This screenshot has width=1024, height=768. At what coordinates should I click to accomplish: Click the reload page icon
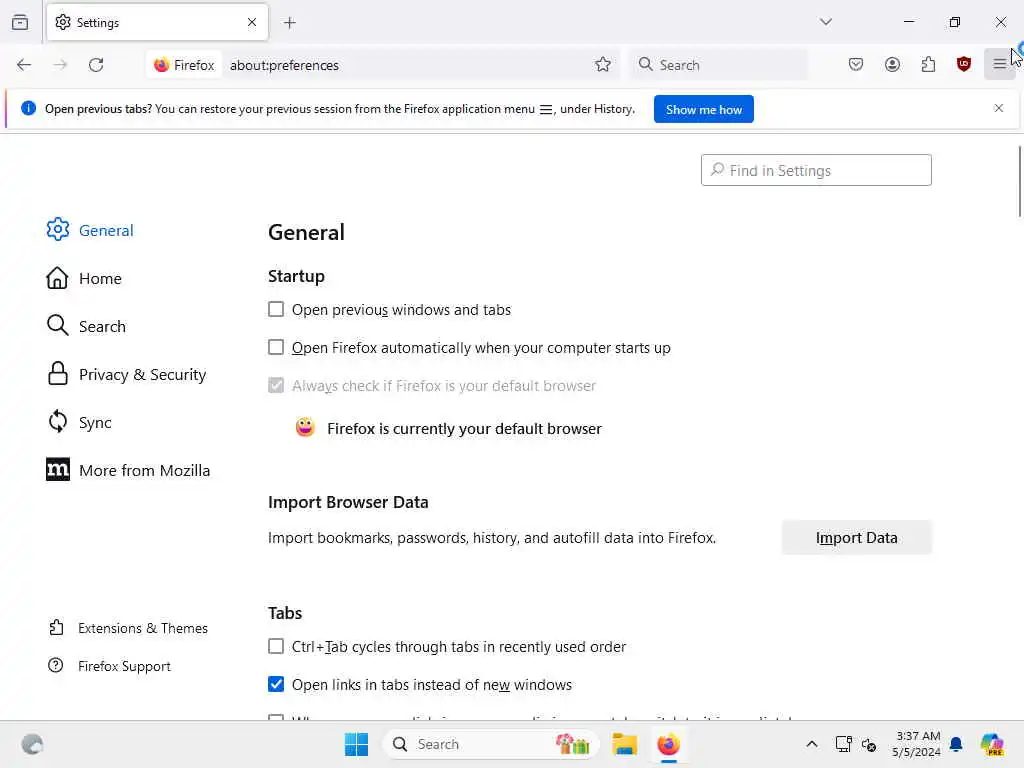[x=96, y=65]
